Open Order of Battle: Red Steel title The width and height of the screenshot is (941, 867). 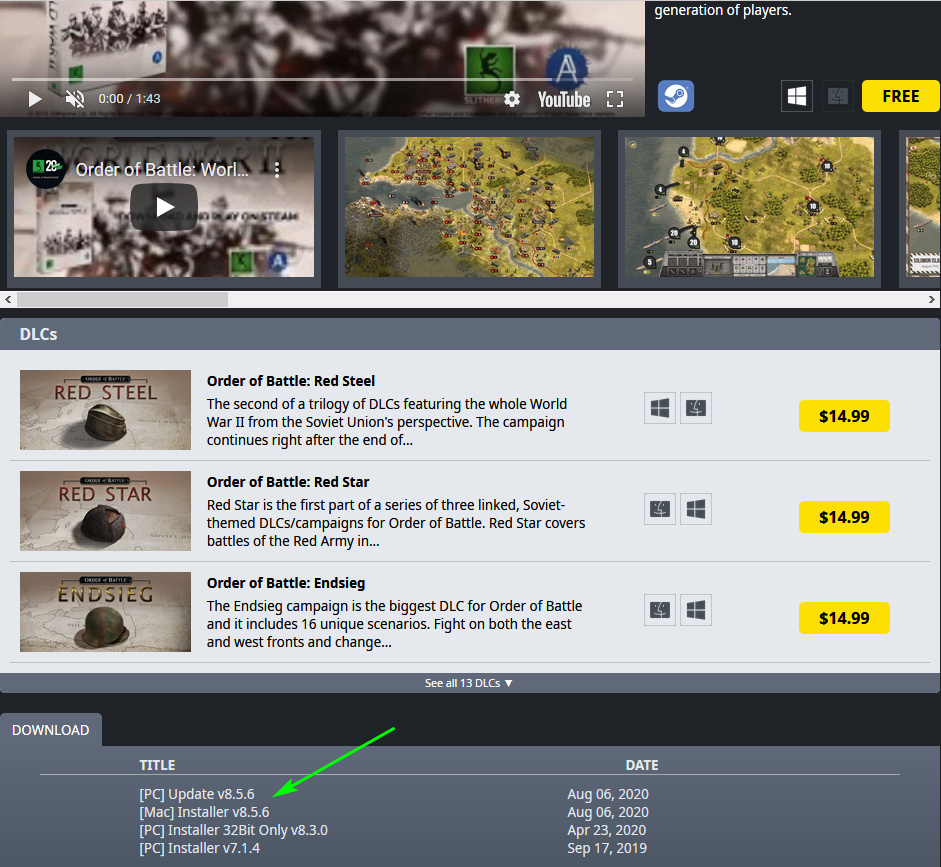click(x=291, y=381)
